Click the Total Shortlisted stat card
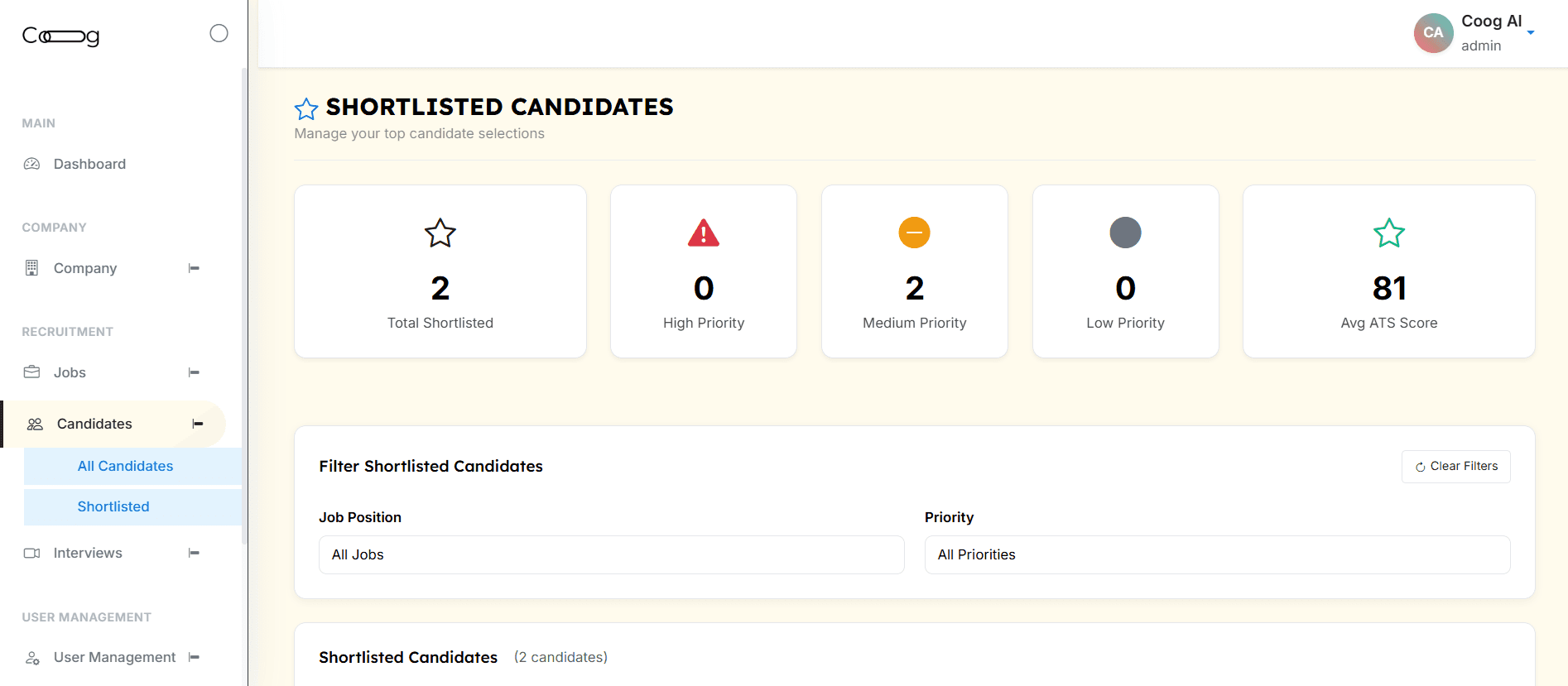This screenshot has height=686, width=1568. pos(440,271)
